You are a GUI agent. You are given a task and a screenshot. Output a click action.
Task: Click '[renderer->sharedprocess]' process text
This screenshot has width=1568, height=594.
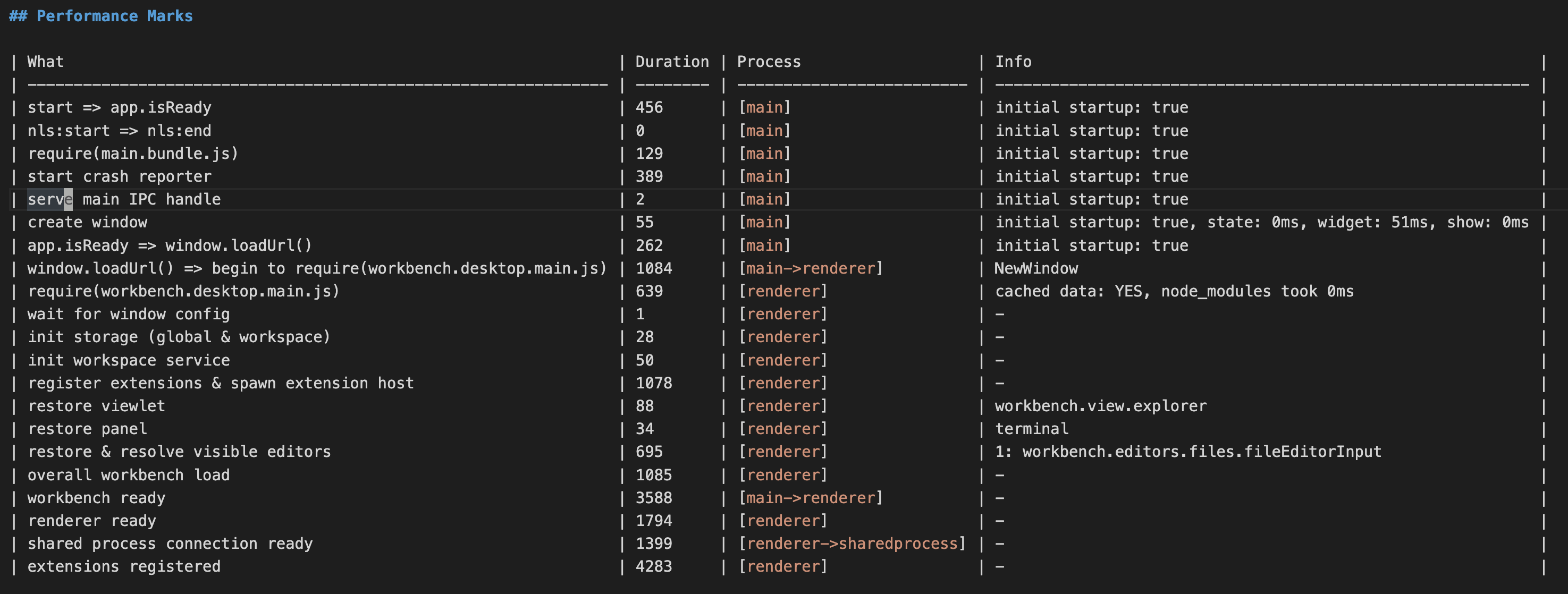(x=852, y=544)
